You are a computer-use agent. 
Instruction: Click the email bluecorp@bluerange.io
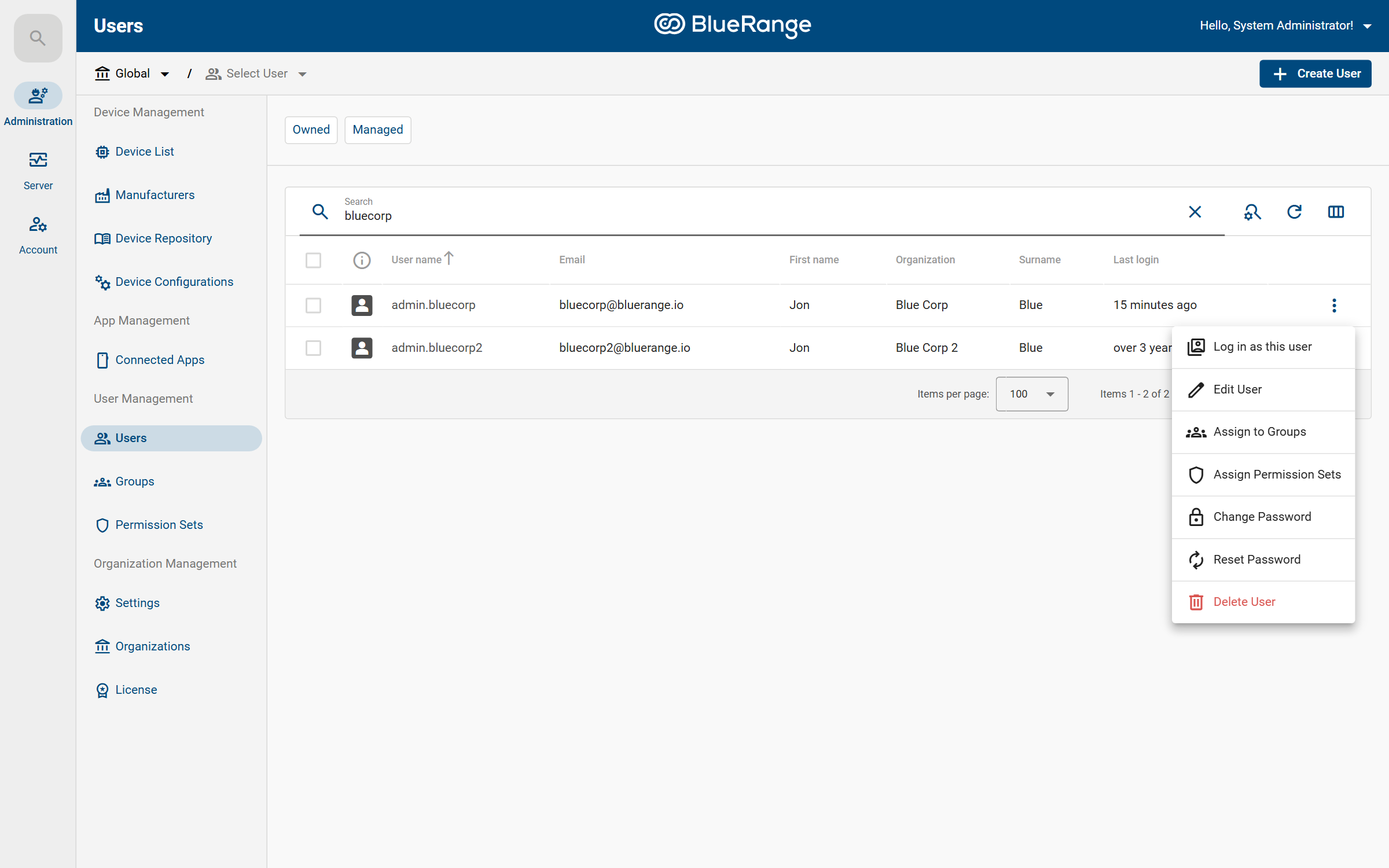click(621, 305)
